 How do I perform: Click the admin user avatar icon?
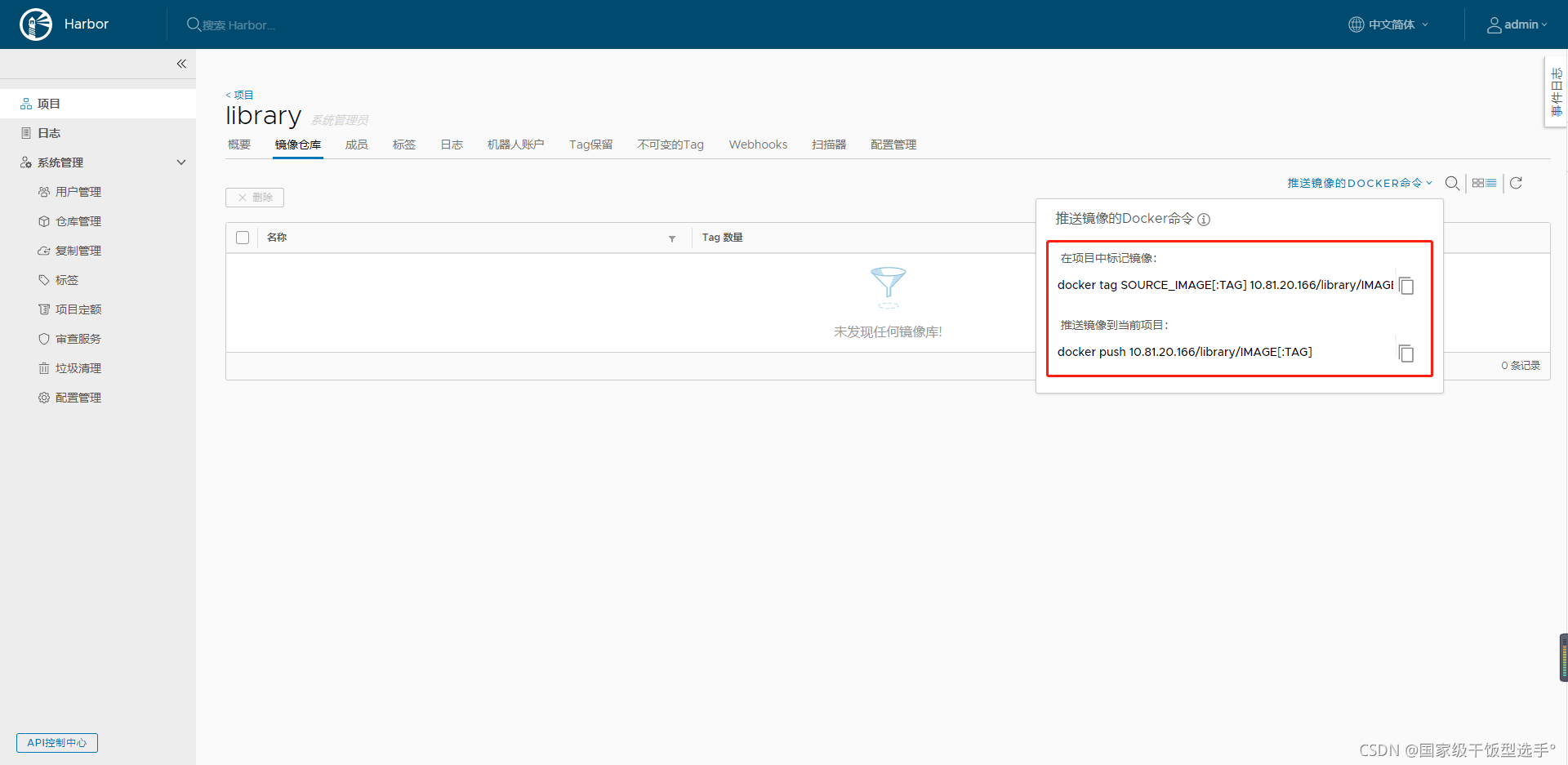tap(1494, 25)
